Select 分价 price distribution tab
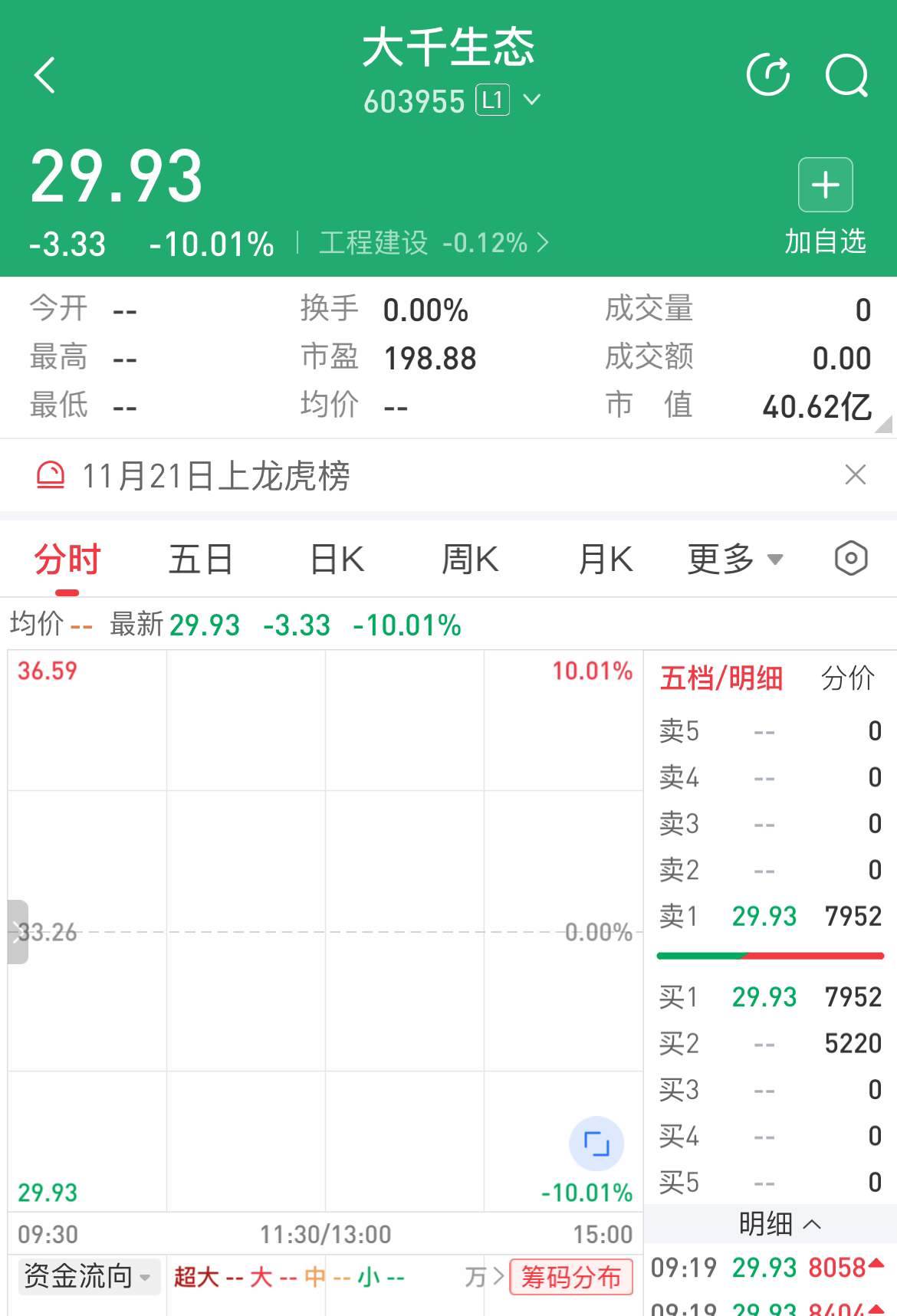Viewport: 897px width, 1316px height. (x=847, y=678)
